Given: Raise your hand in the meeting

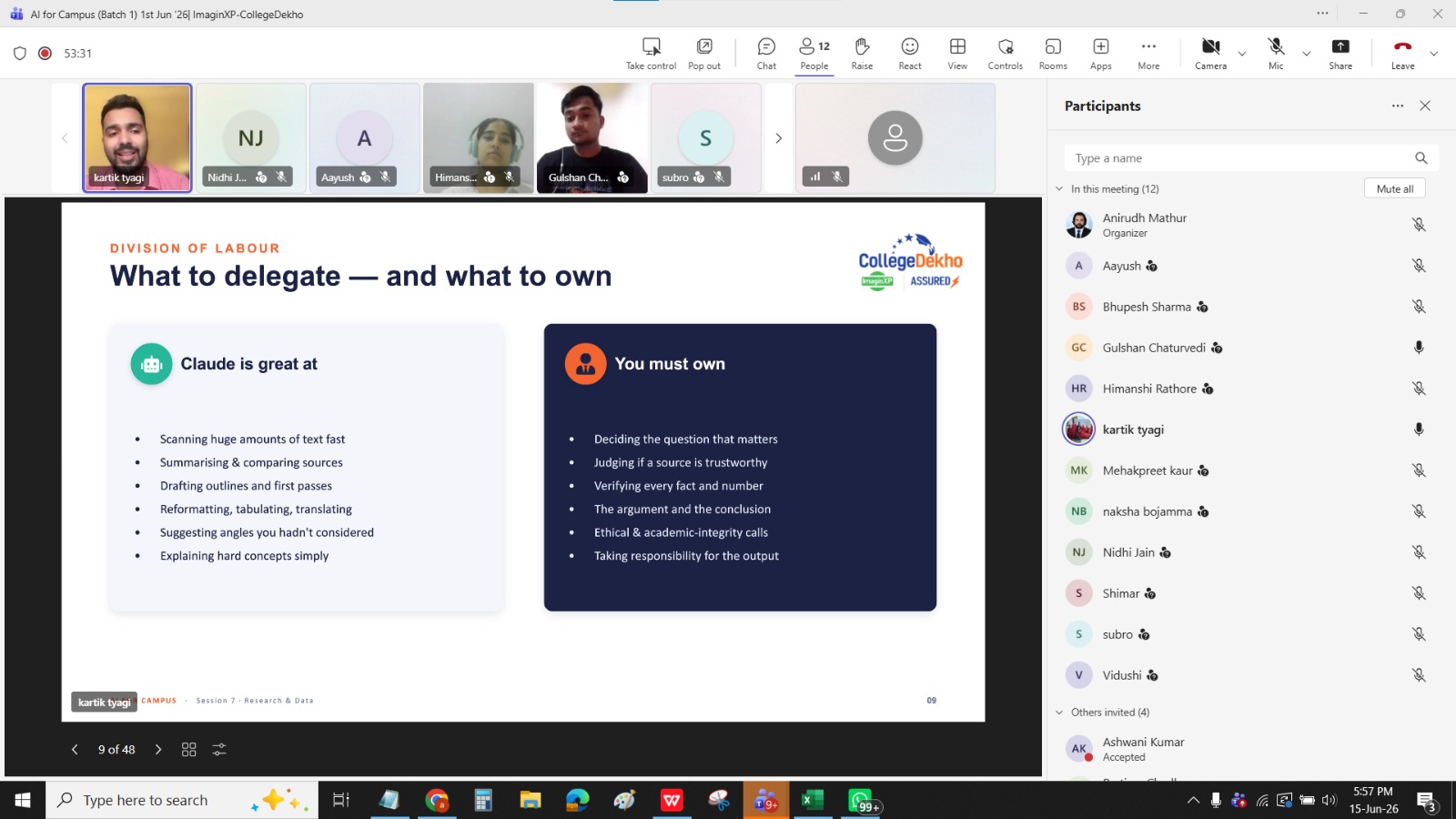Looking at the screenshot, I should pyautogui.click(x=862, y=53).
